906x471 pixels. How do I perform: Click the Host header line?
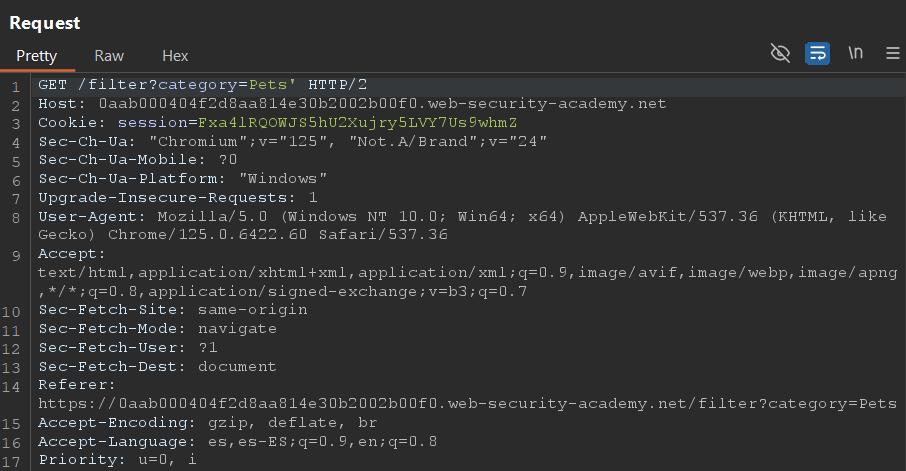coord(352,104)
